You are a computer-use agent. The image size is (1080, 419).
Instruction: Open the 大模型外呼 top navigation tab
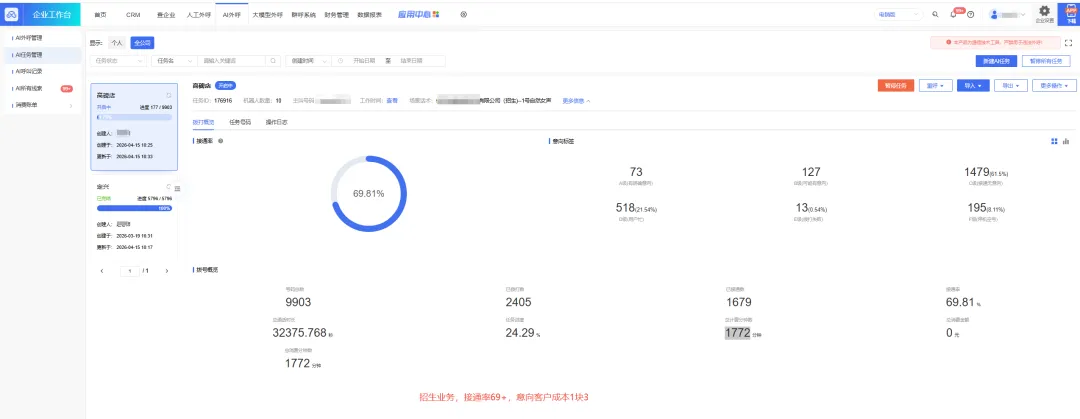(x=267, y=14)
